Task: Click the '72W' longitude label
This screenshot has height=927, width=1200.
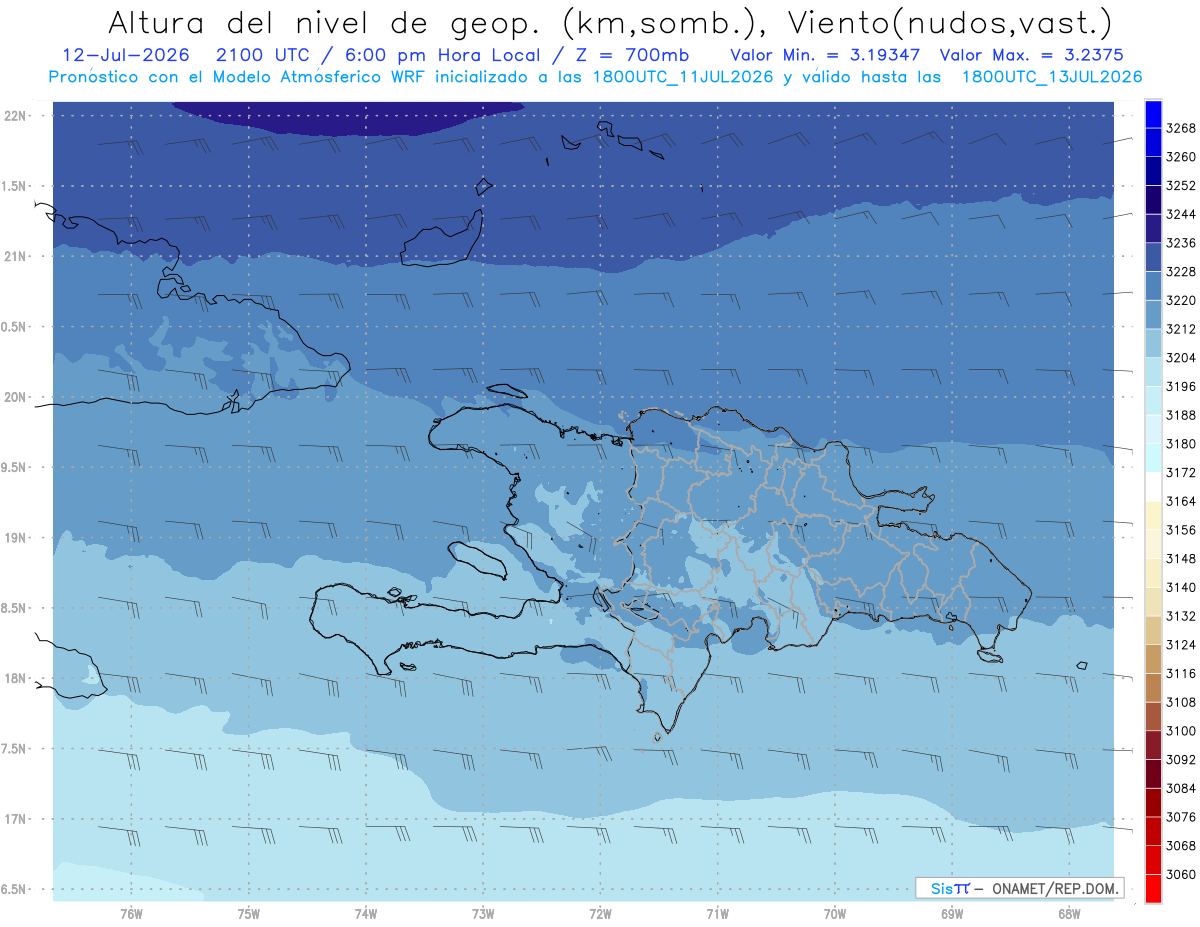Action: (x=600, y=914)
